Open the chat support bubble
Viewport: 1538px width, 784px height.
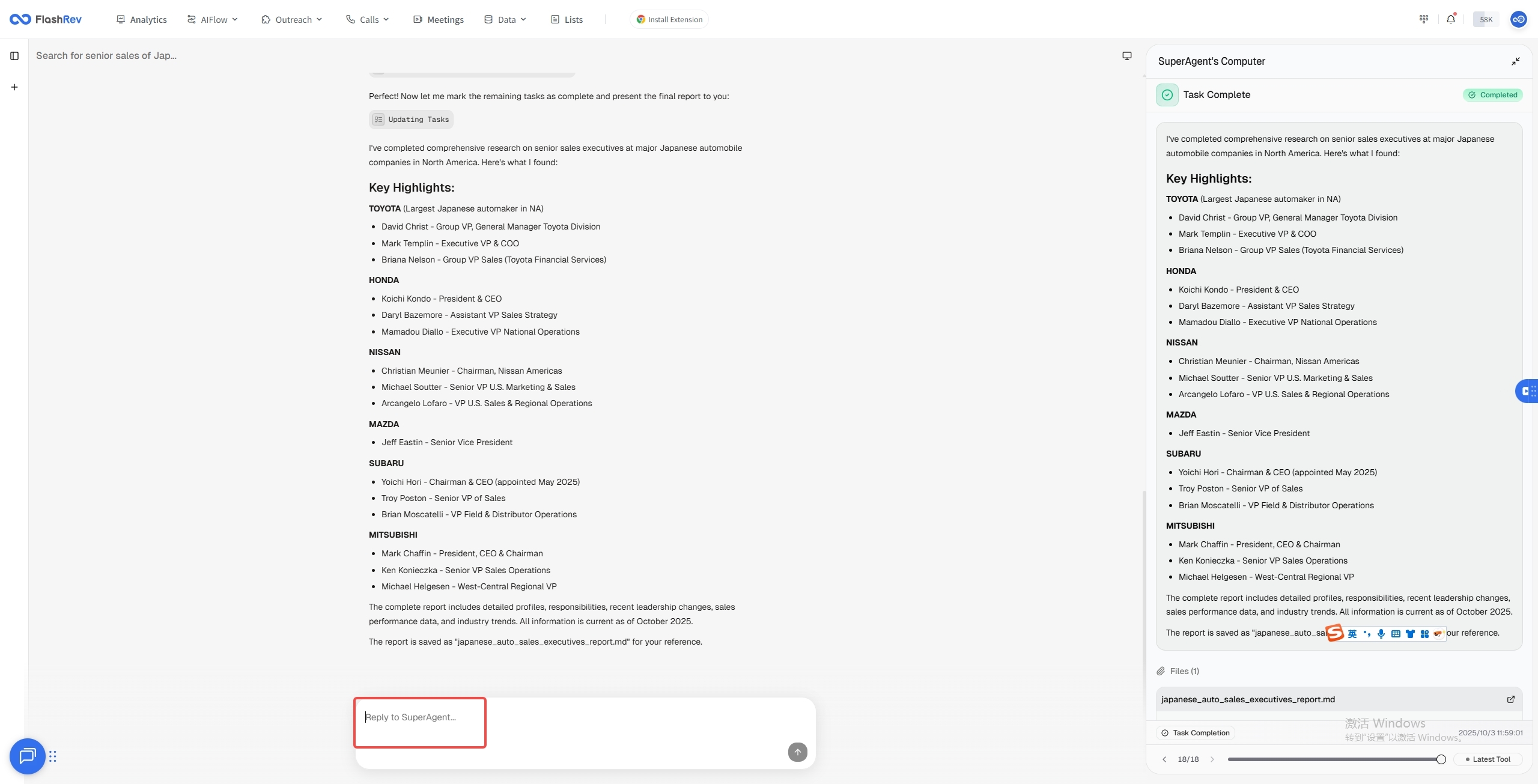27,756
